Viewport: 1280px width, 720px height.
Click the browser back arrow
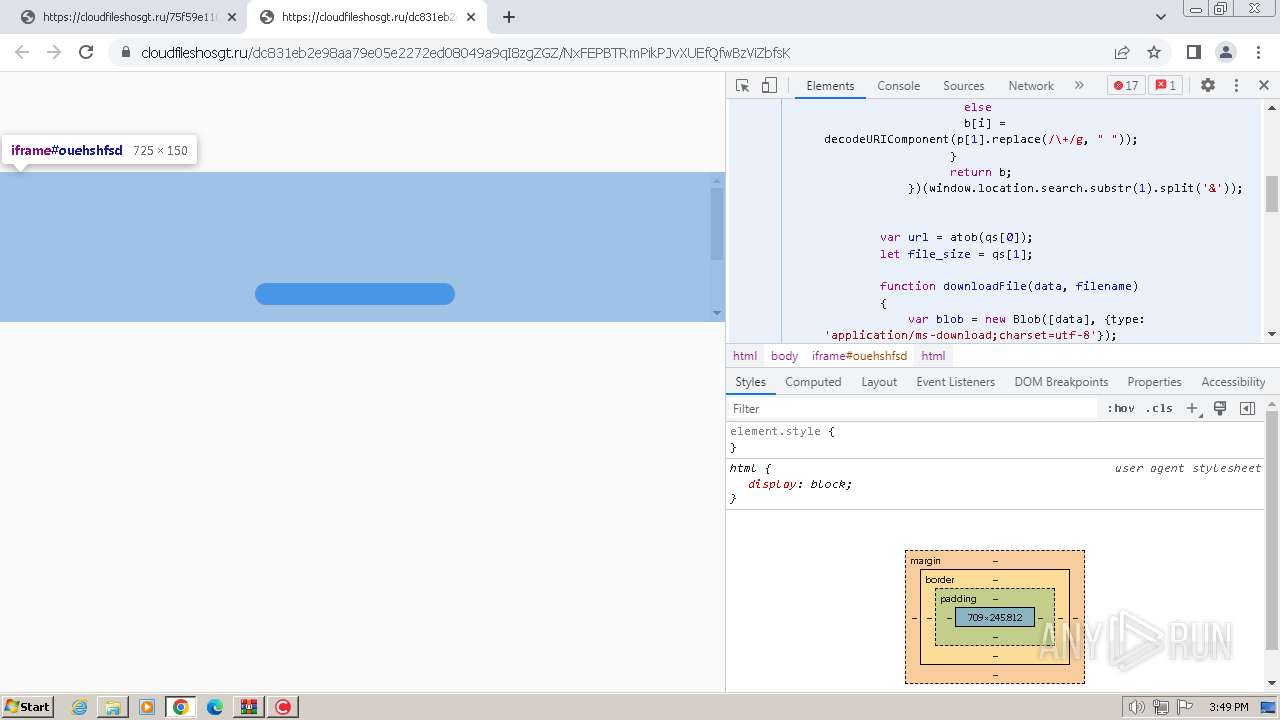click(x=22, y=52)
